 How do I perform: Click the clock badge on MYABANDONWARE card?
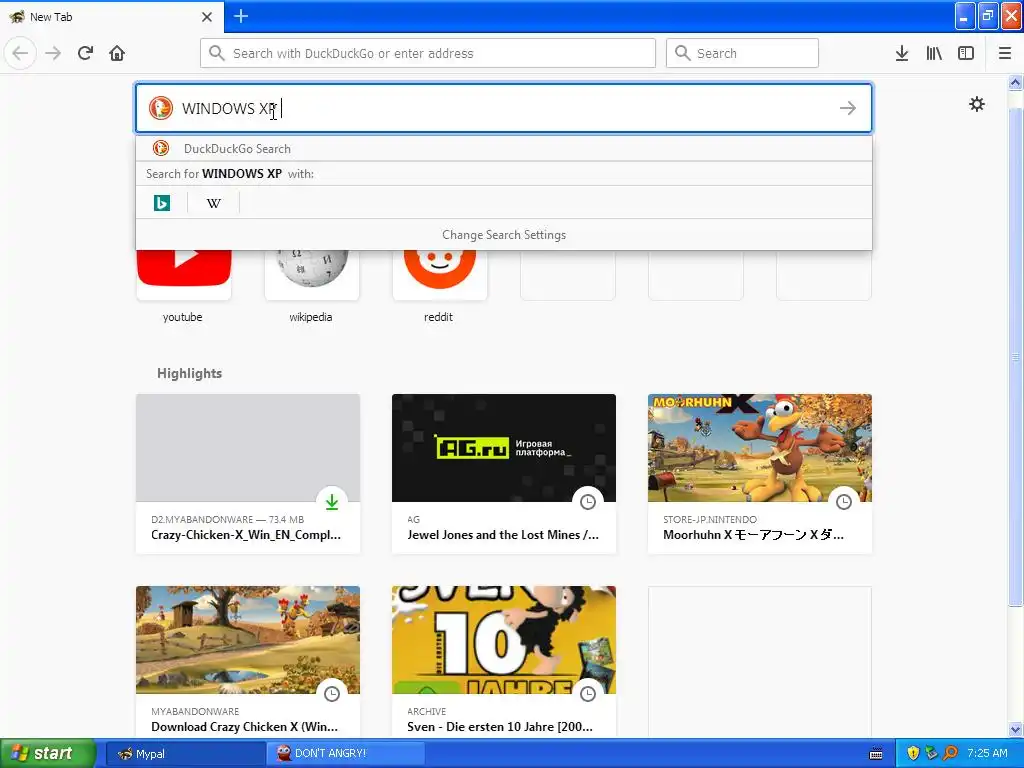coord(332,694)
